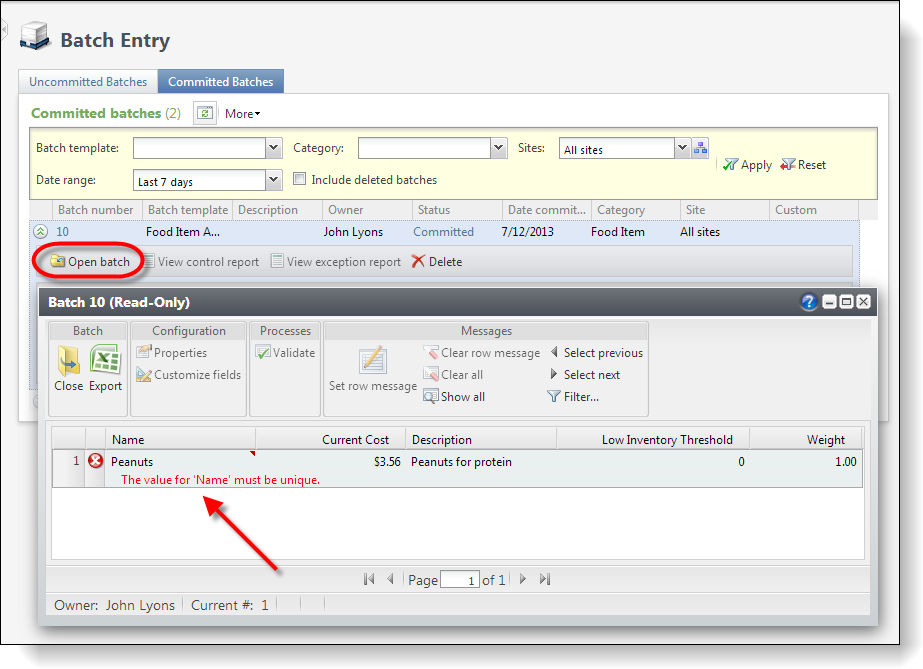Click the Set row message icon

click(373, 360)
